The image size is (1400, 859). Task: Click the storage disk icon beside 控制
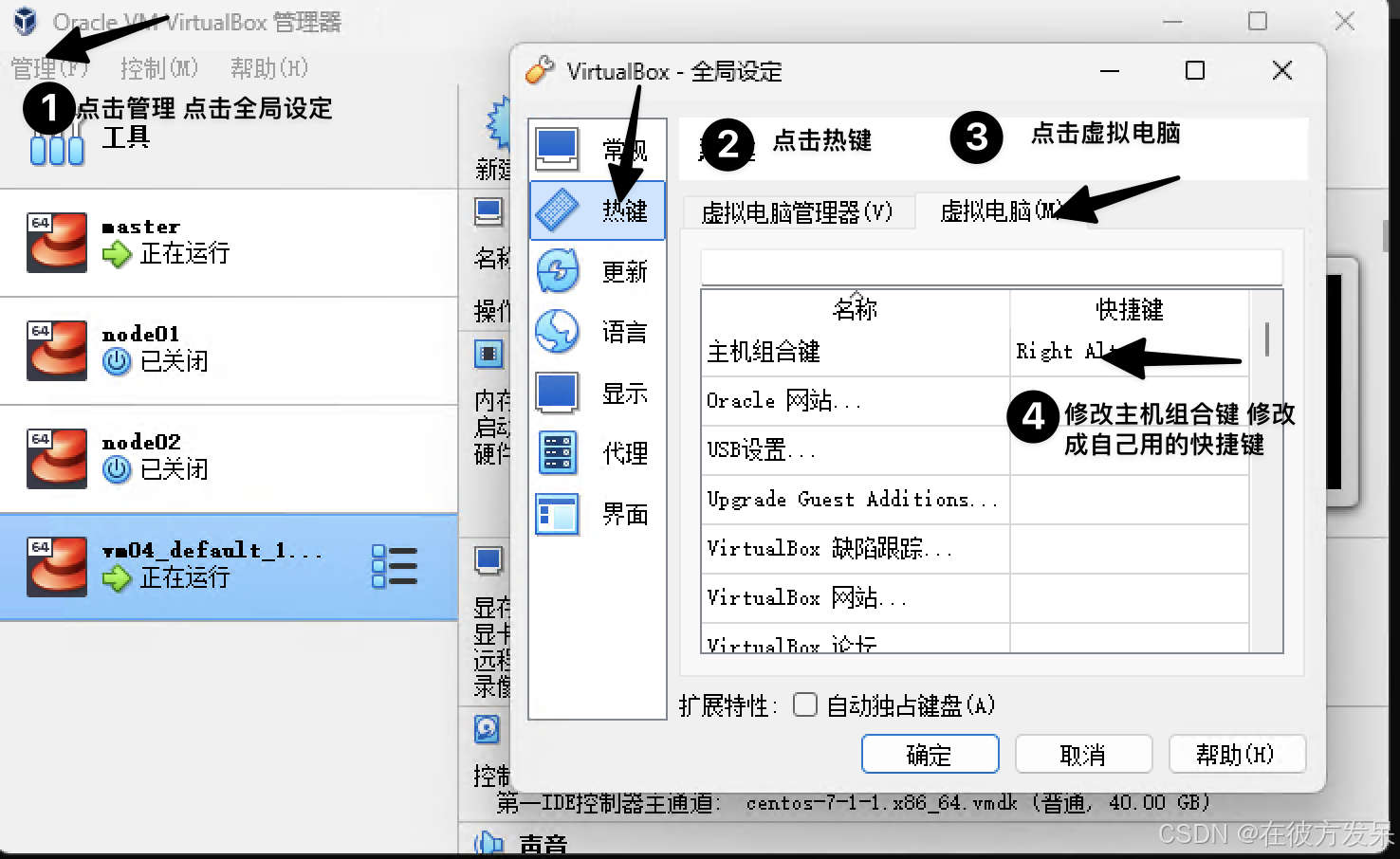point(488,729)
